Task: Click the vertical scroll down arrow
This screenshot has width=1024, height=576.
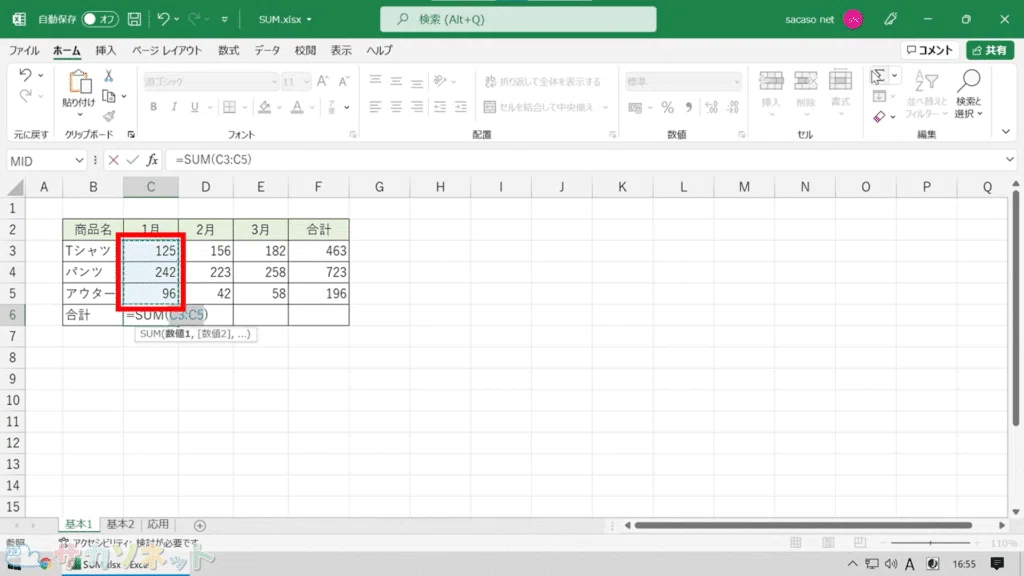Action: (x=1016, y=511)
